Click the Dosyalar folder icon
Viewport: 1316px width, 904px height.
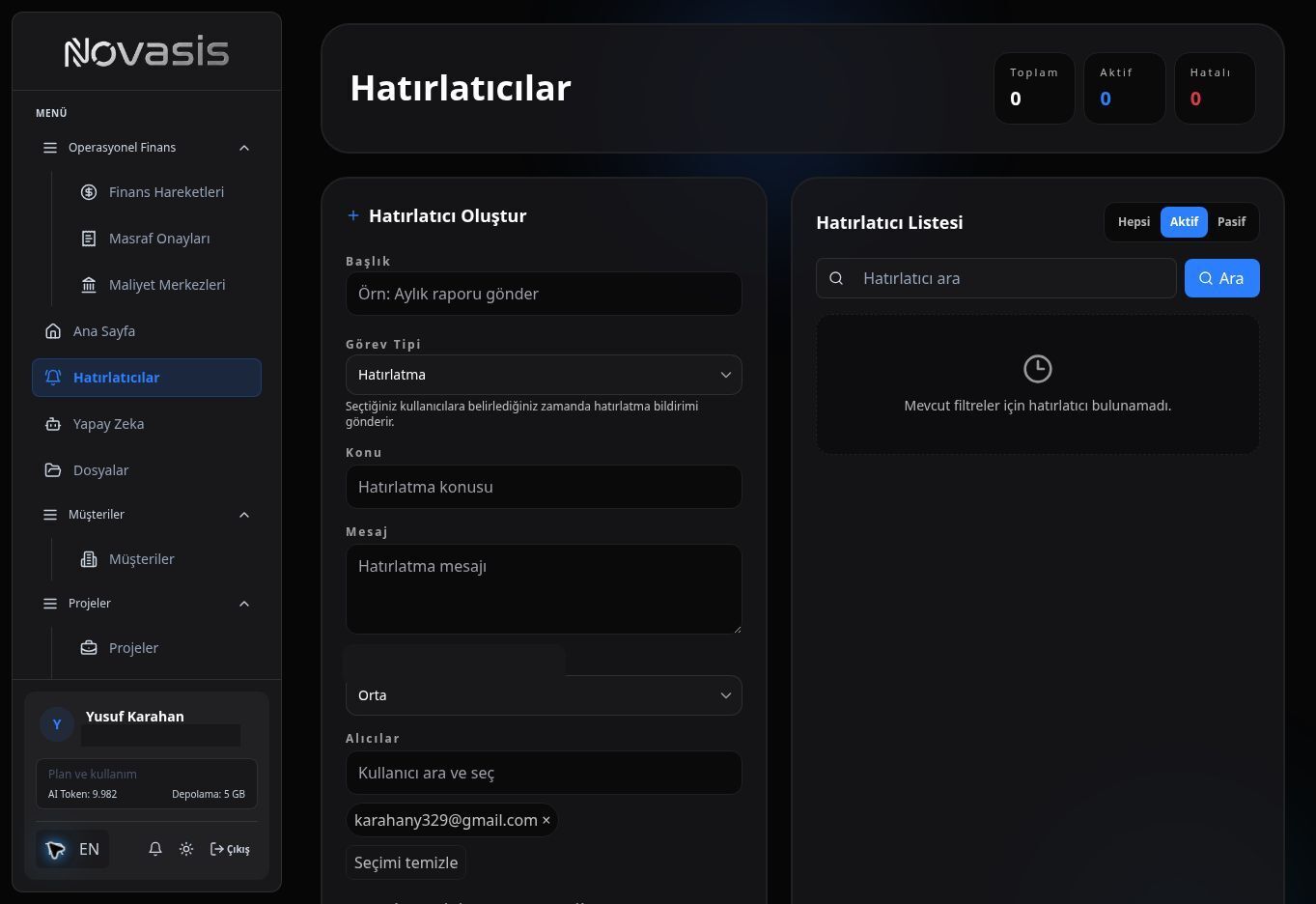point(53,470)
